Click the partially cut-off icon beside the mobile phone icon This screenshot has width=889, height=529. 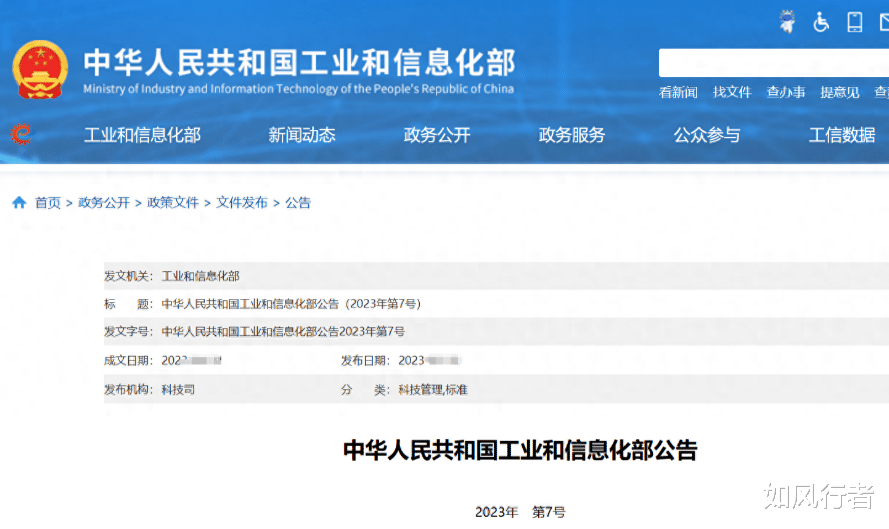884,23
